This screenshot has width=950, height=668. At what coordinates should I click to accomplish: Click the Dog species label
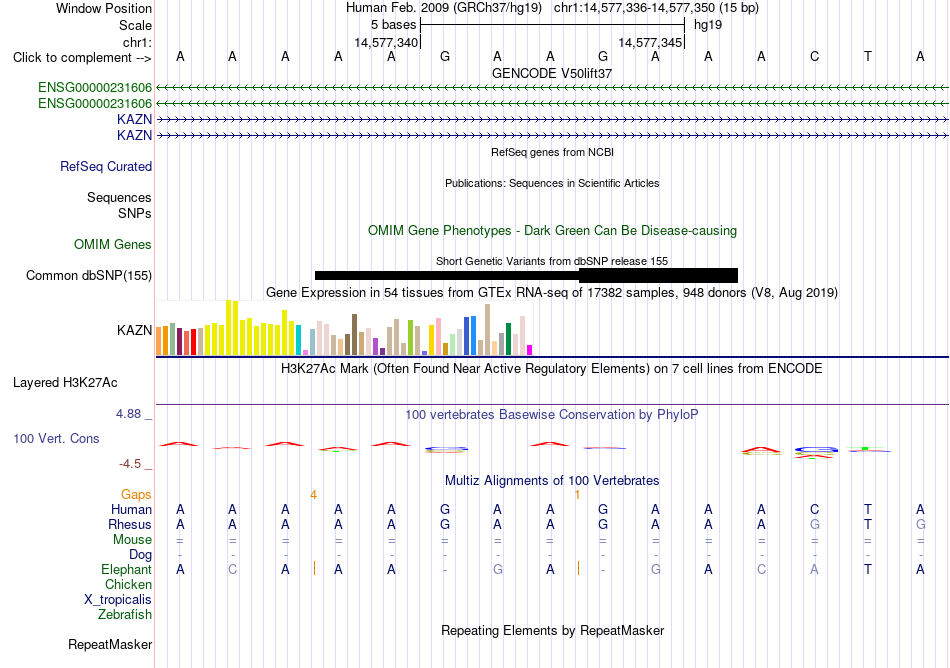[141, 555]
